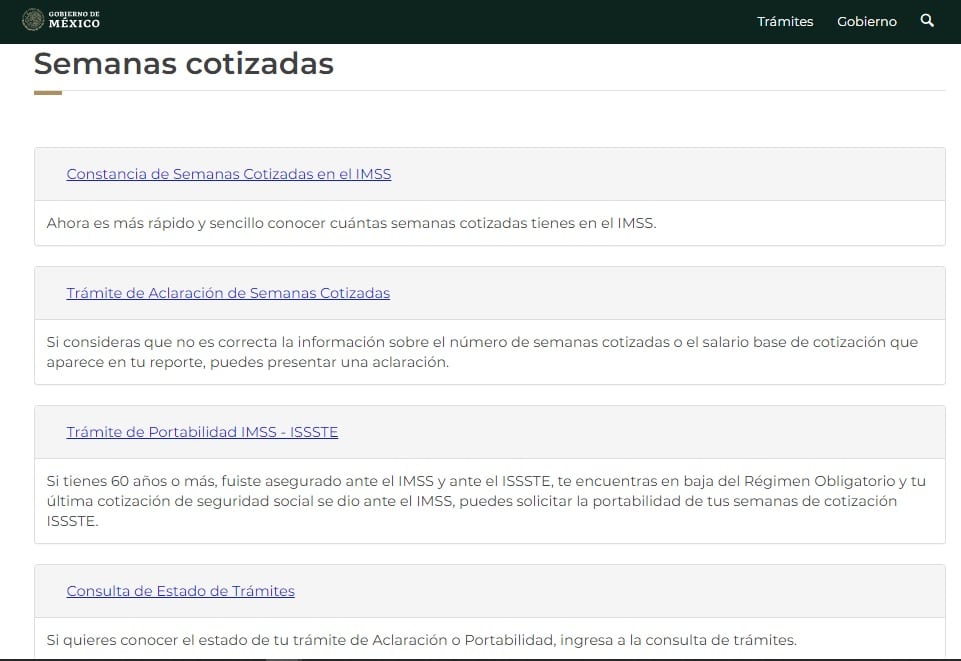Click the 'Ahora es más rápido y sencillo' description
Screen dimensions: 961x661
pyautogui.click(x=351, y=223)
